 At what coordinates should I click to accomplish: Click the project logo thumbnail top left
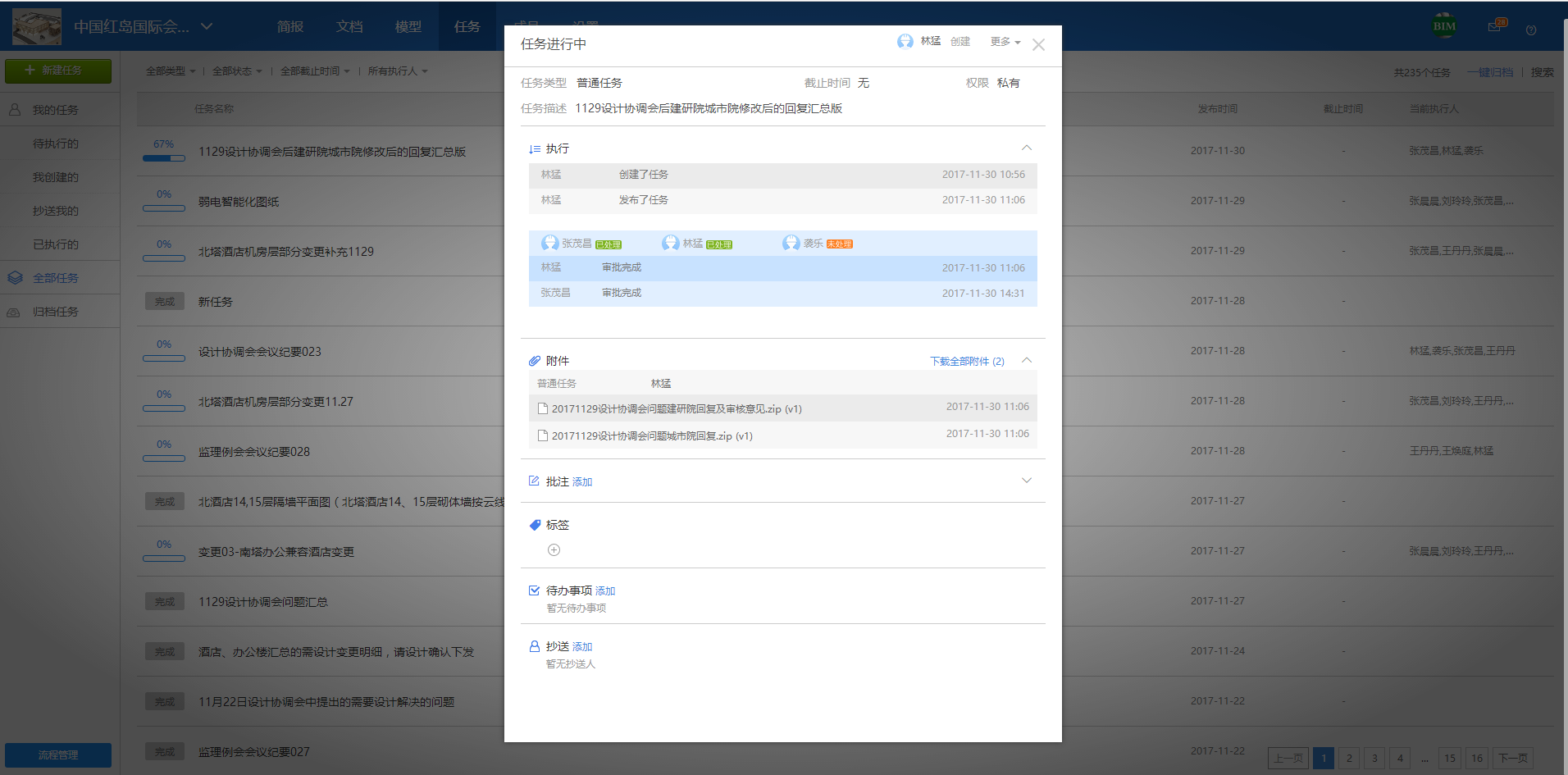click(x=36, y=25)
